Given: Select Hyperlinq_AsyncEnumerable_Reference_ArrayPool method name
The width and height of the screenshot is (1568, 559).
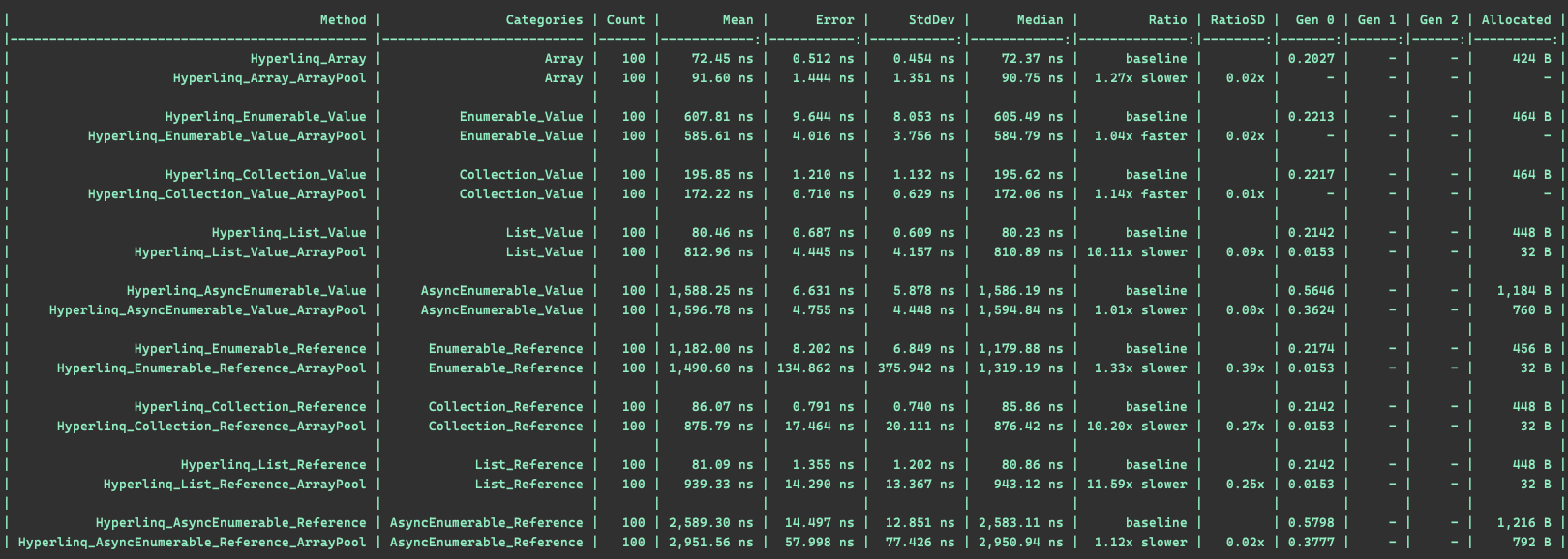Looking at the screenshot, I should click(193, 542).
